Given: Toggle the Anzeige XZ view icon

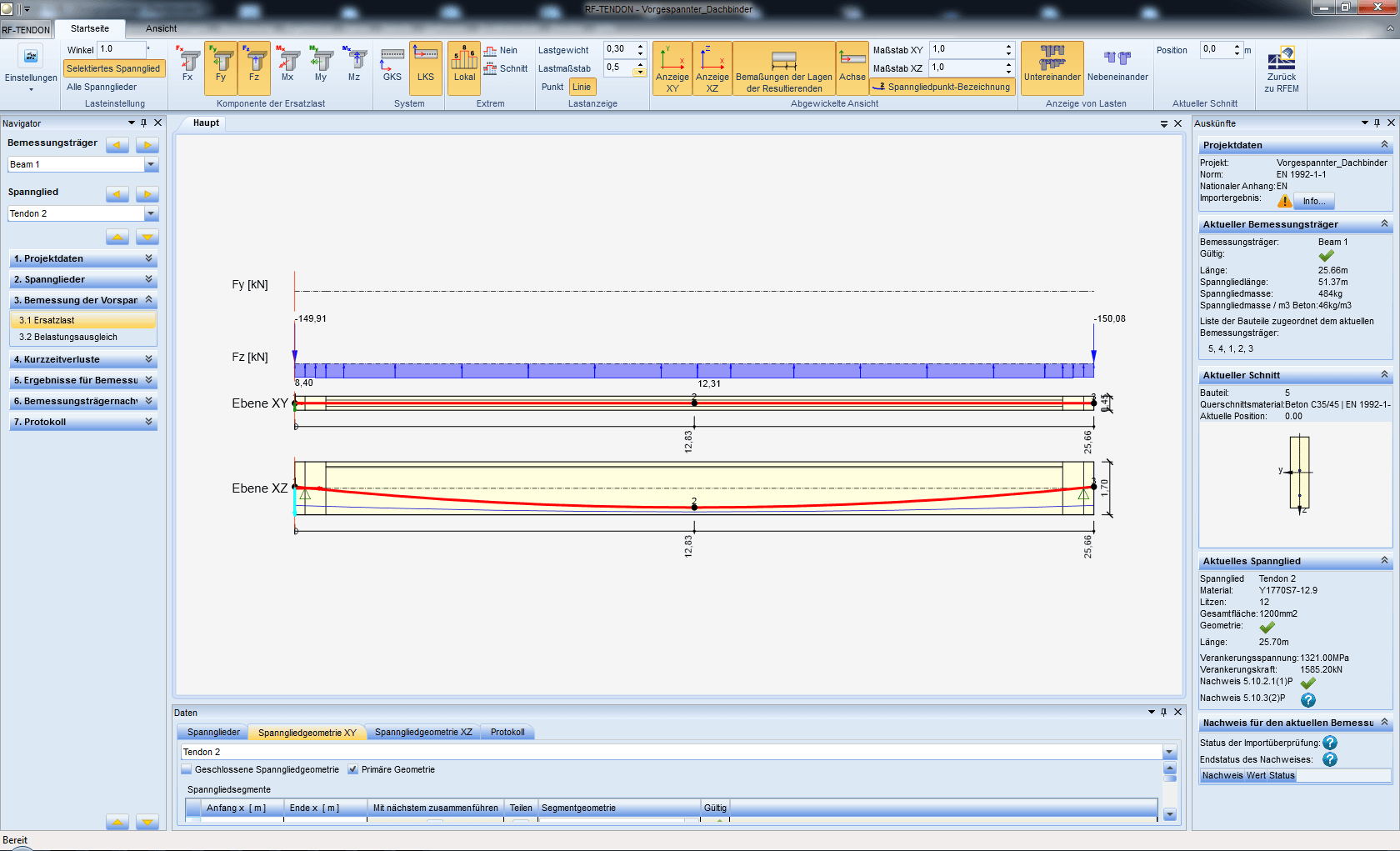Looking at the screenshot, I should pos(712,68).
